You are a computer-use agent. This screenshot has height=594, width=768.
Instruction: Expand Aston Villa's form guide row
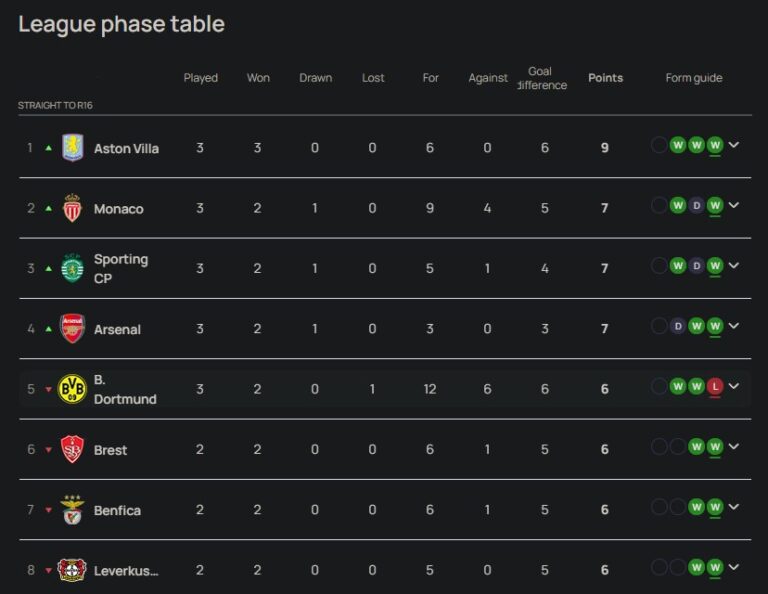pos(734,146)
